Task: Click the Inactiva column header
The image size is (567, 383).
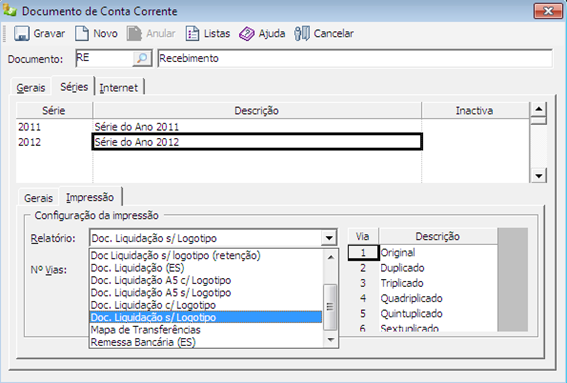Action: click(474, 110)
